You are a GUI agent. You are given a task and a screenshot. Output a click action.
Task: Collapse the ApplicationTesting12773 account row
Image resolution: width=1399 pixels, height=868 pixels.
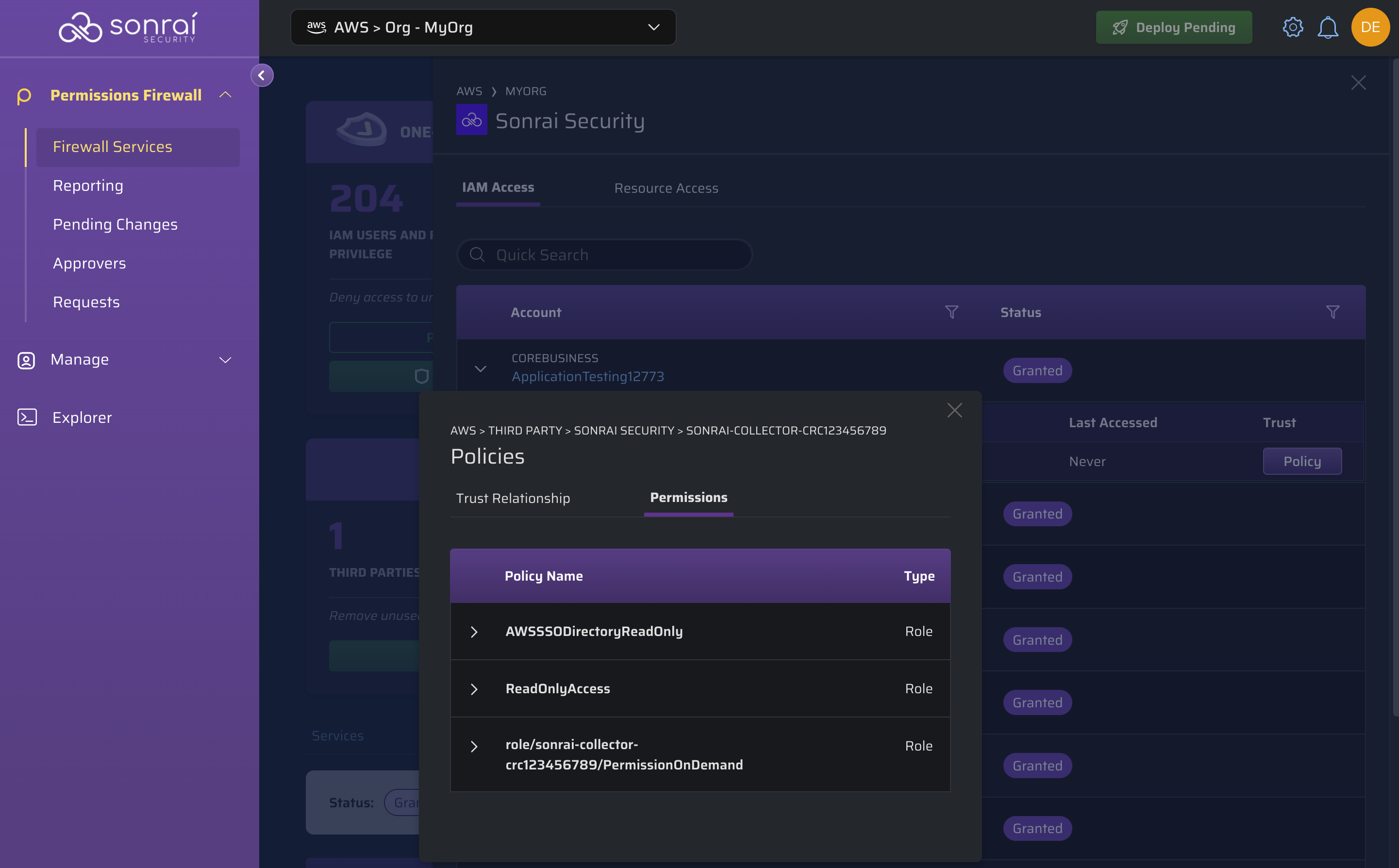481,368
